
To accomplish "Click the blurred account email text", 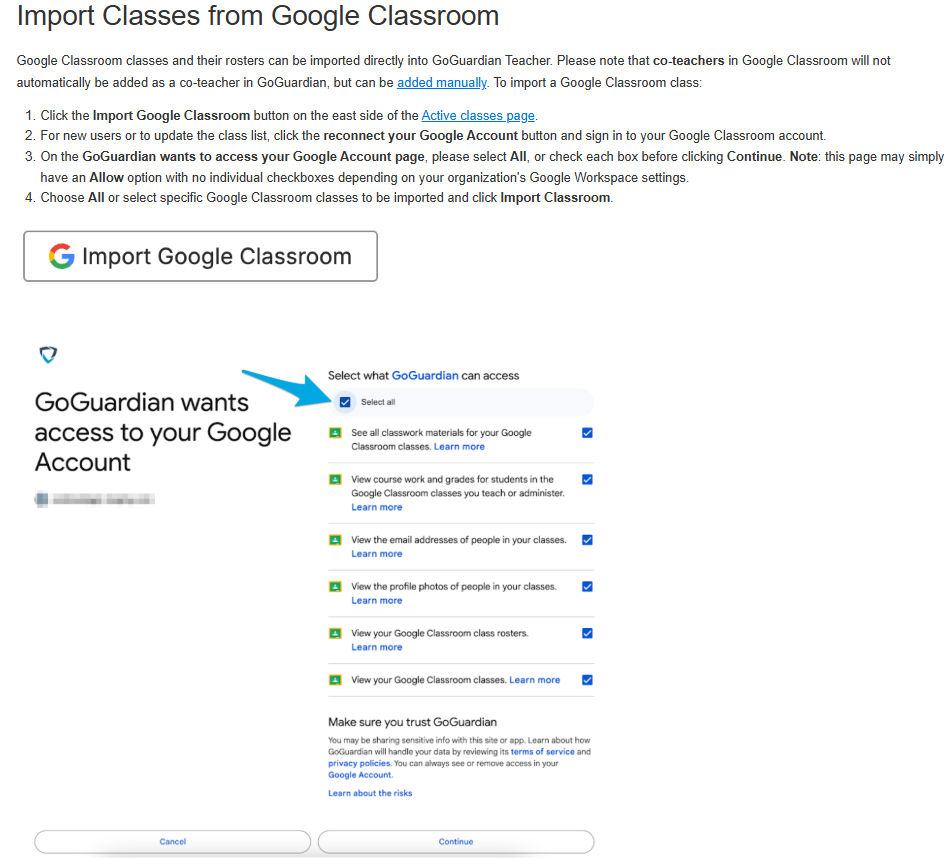I will coord(103,499).
